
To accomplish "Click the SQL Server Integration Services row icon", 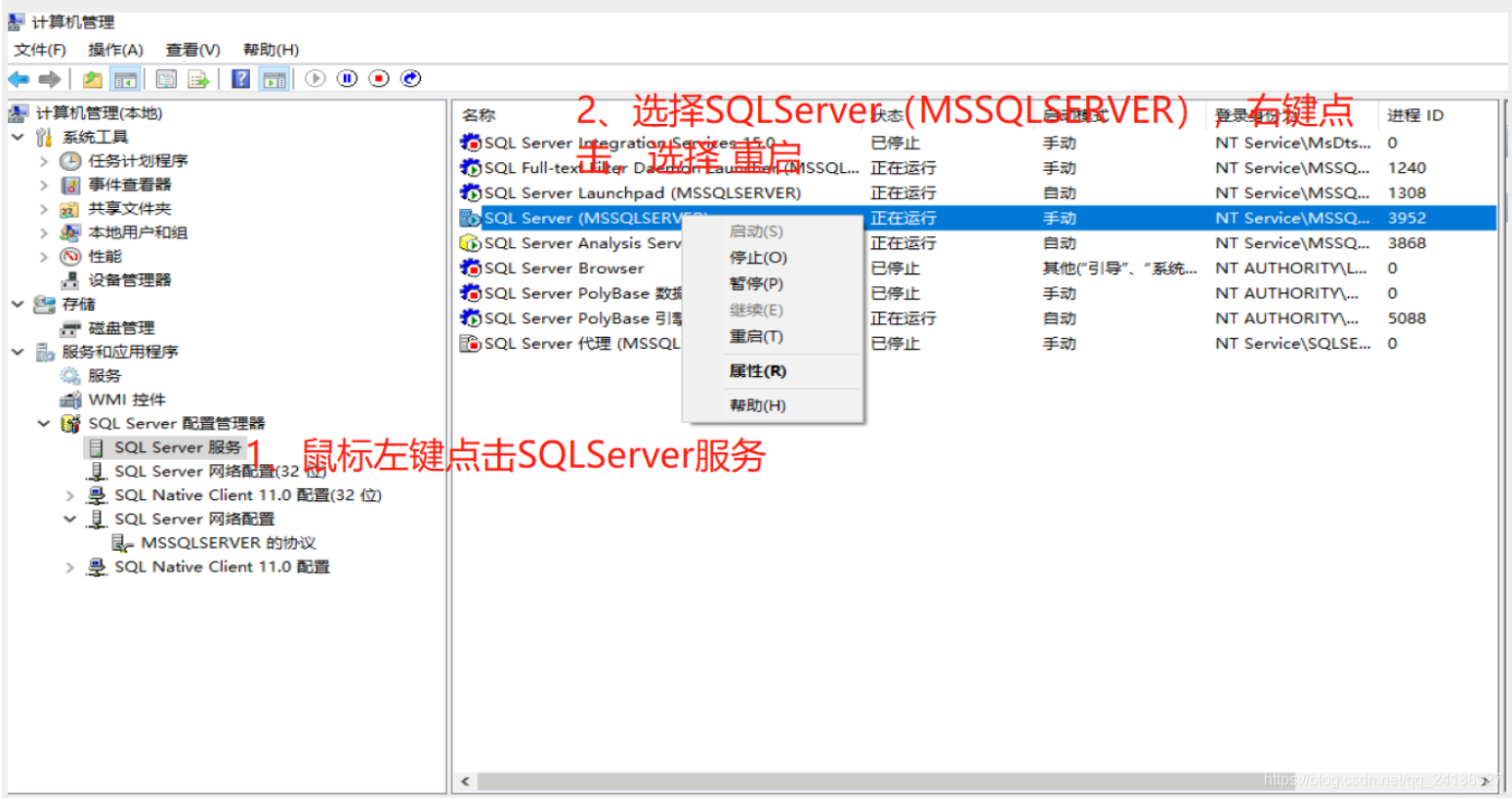I will coord(471,143).
